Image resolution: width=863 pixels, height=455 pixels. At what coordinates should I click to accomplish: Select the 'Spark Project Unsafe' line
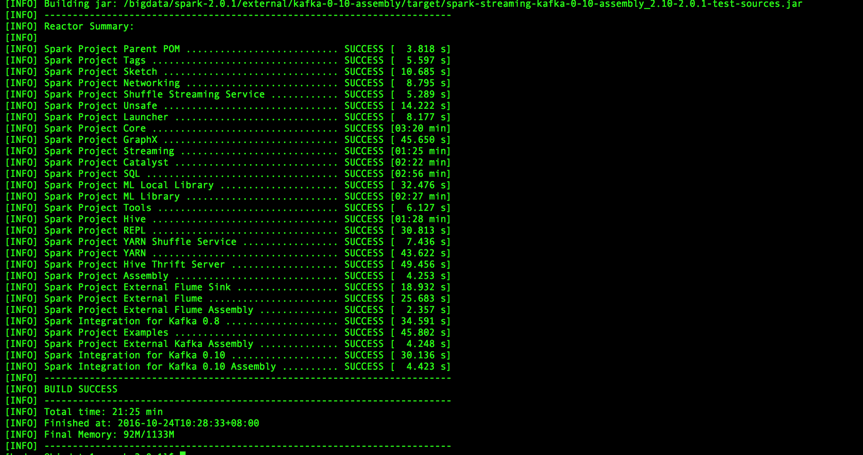pos(228,106)
